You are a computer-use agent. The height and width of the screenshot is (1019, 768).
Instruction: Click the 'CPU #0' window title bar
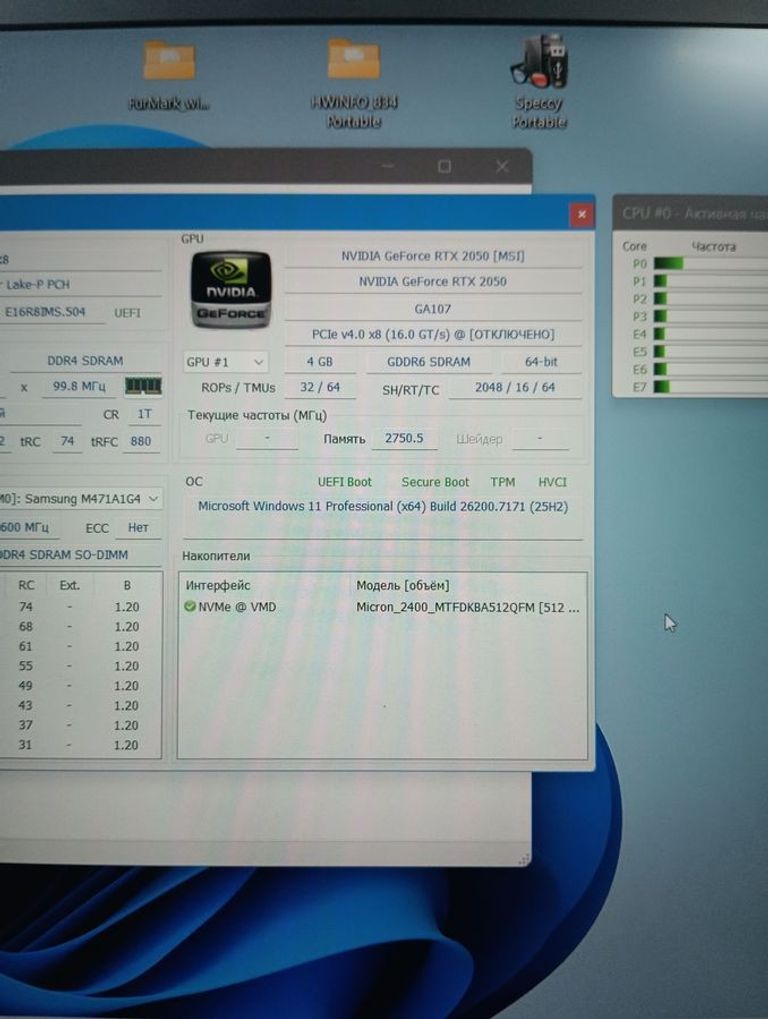[691, 213]
